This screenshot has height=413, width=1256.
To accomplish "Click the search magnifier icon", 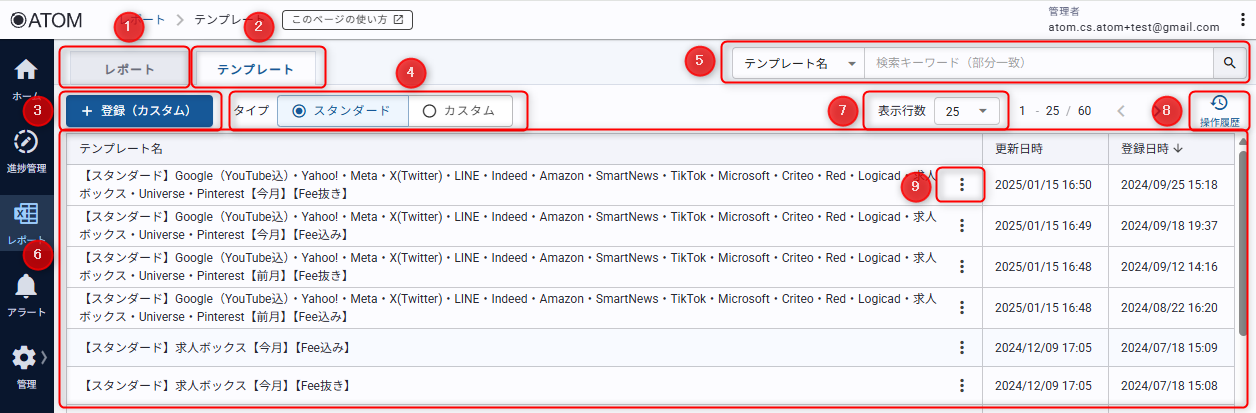I will pyautogui.click(x=1230, y=63).
